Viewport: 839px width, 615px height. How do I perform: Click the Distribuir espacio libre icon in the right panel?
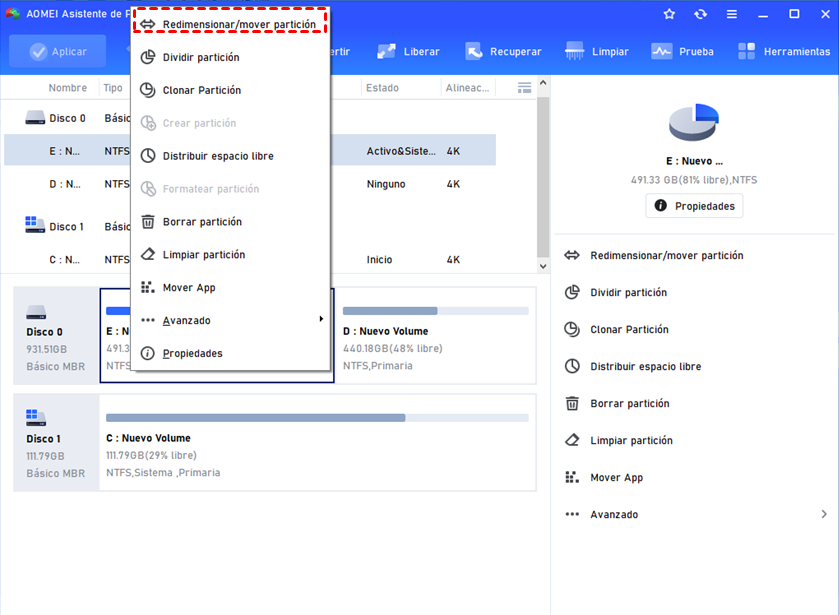tap(572, 366)
